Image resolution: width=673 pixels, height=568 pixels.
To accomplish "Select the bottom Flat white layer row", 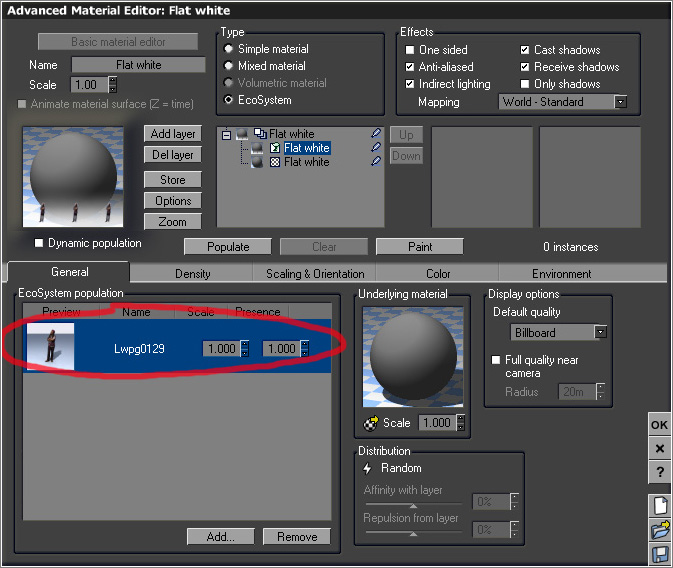I will tap(307, 162).
